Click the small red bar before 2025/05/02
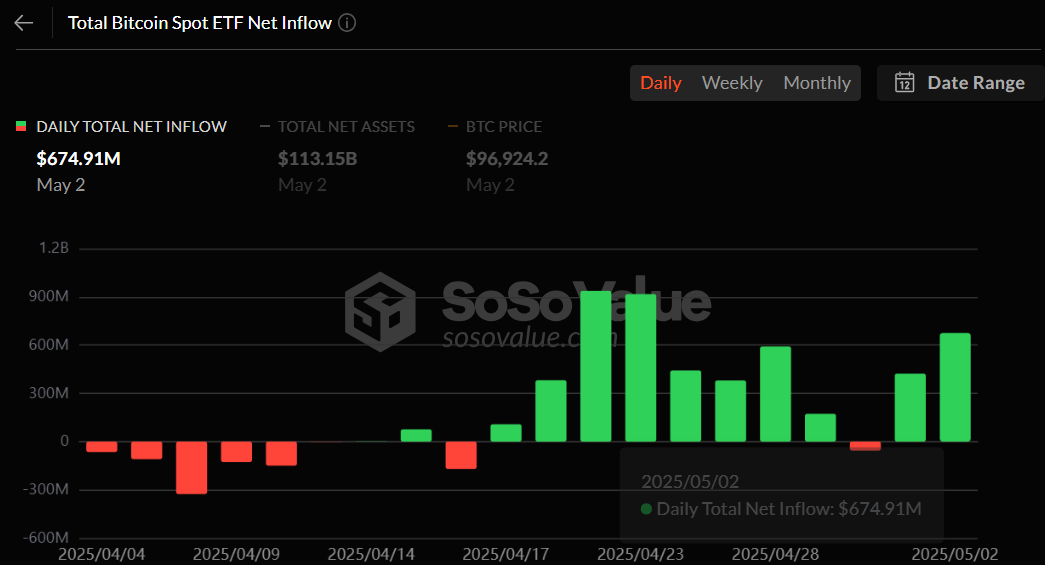This screenshot has height=565, width=1045. (x=865, y=445)
